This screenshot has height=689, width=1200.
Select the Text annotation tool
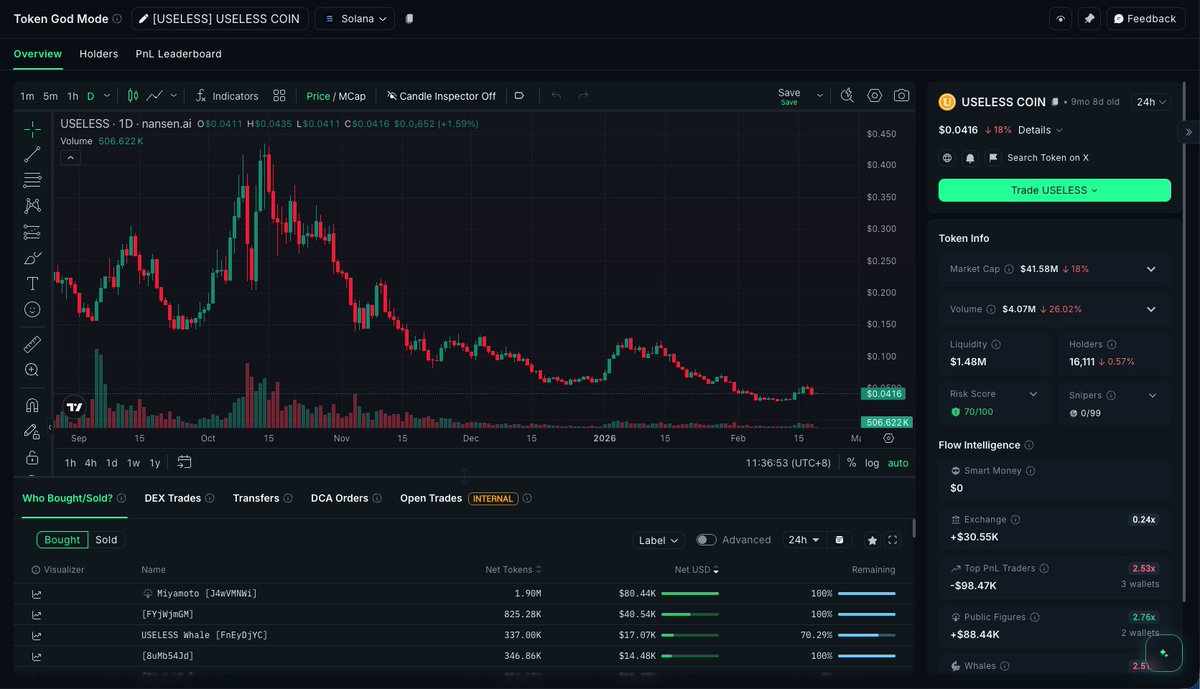pos(32,284)
